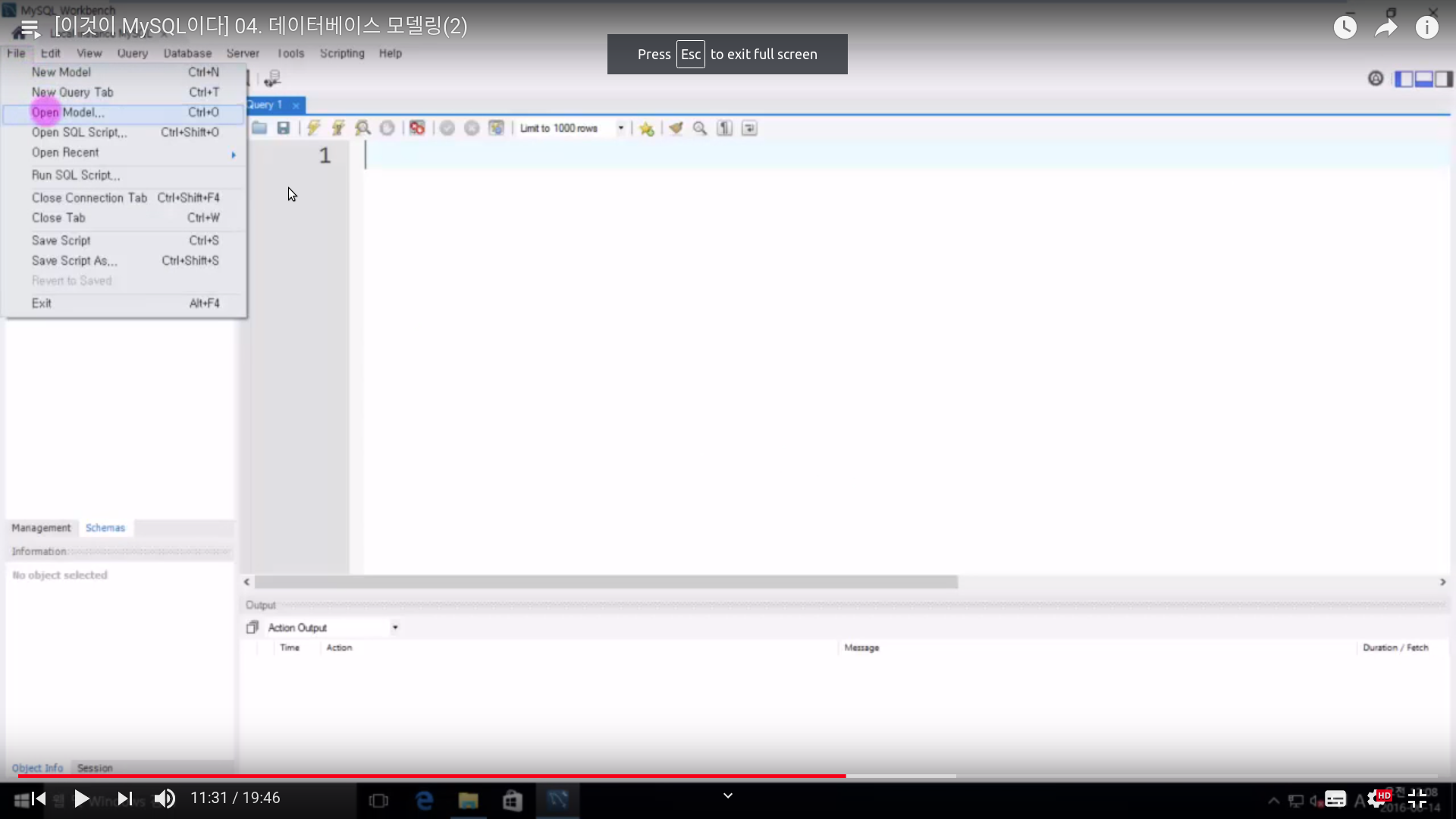Screen dimensions: 1456x819
Task: Toggle the word wrap icon
Action: point(749,128)
